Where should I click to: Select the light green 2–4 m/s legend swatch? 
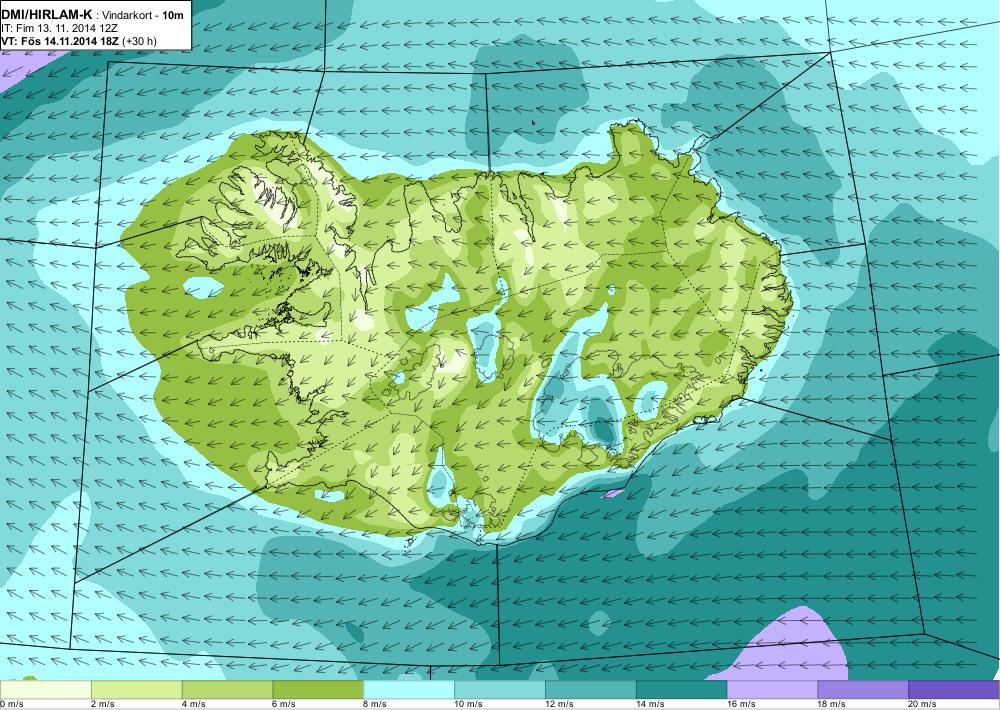(136, 690)
